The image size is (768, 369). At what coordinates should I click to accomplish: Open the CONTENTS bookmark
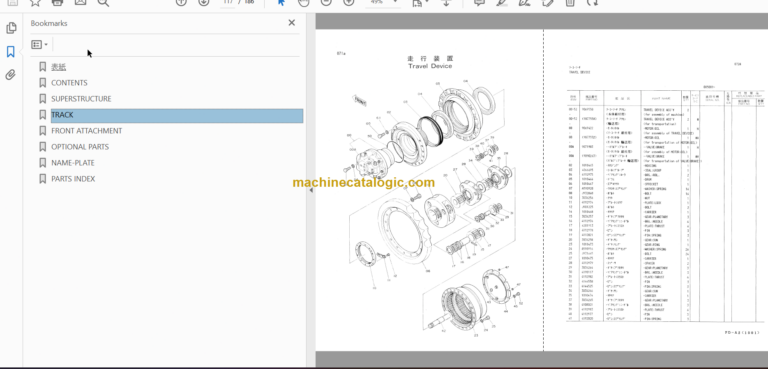(x=69, y=83)
